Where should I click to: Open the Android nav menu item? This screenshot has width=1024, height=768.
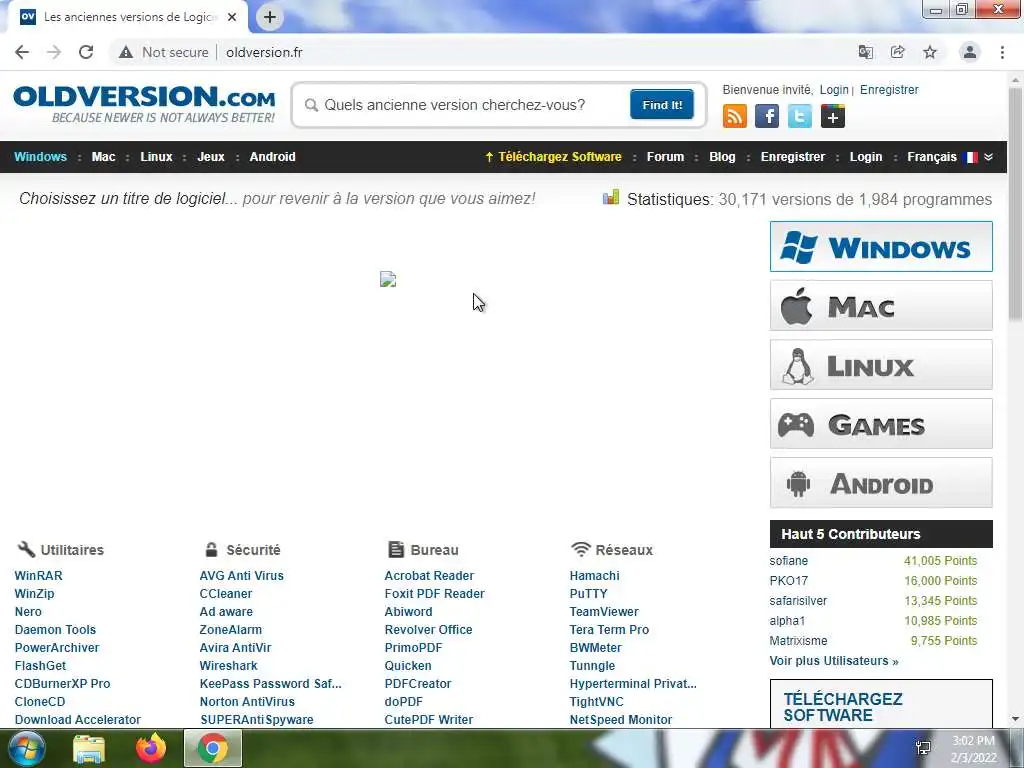[x=272, y=157]
